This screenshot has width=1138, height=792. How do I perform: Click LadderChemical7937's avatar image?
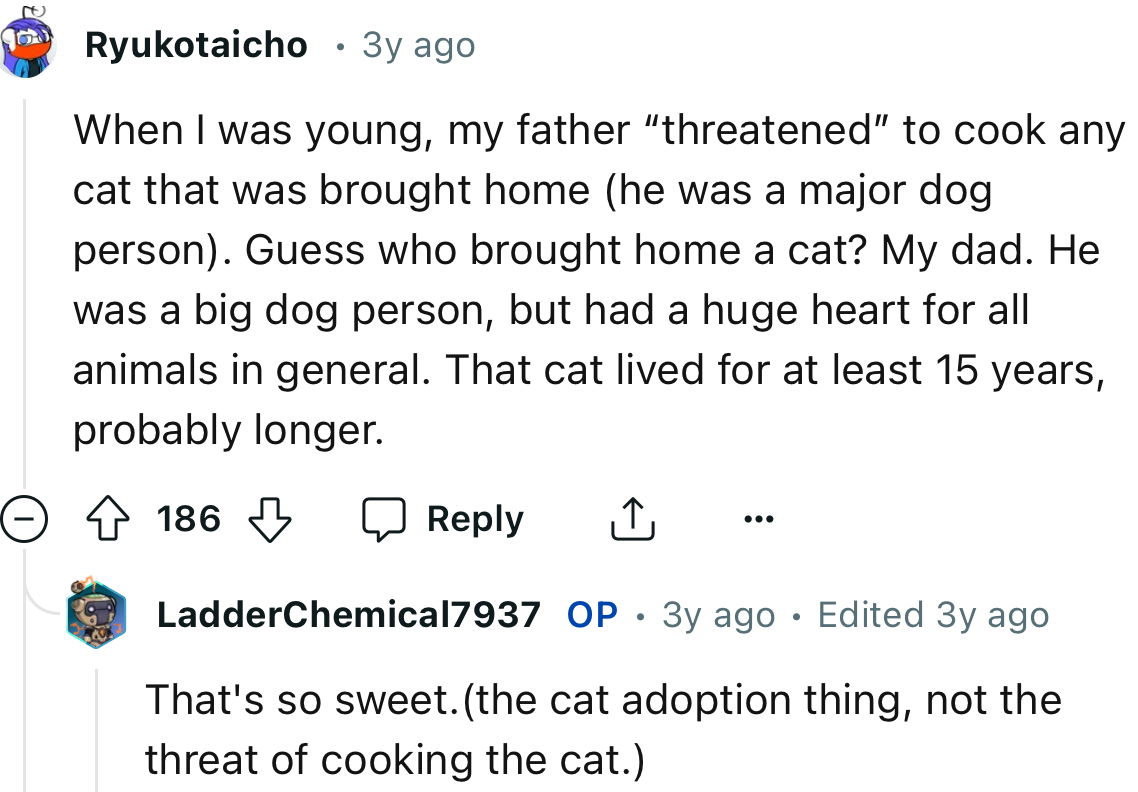(96, 614)
